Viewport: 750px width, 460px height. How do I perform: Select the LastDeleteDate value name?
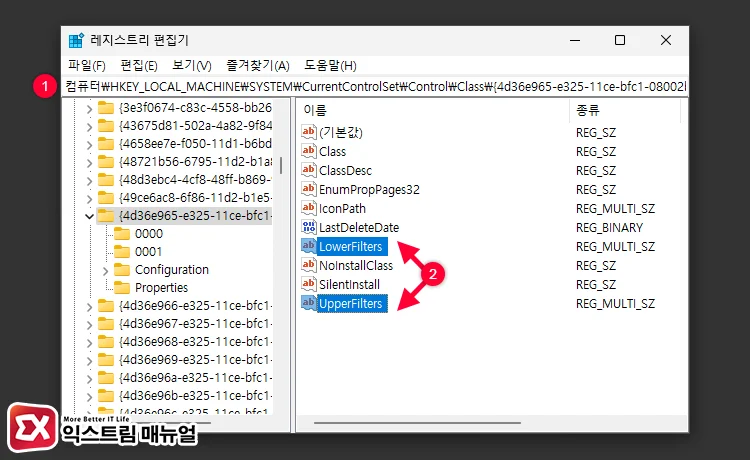[x=359, y=228]
